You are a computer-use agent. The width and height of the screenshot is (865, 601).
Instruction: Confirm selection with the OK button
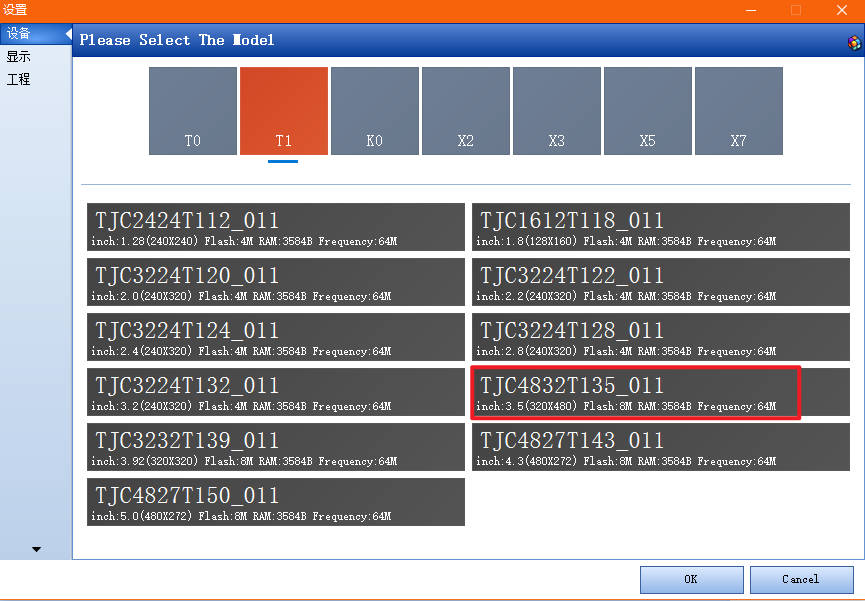(691, 579)
